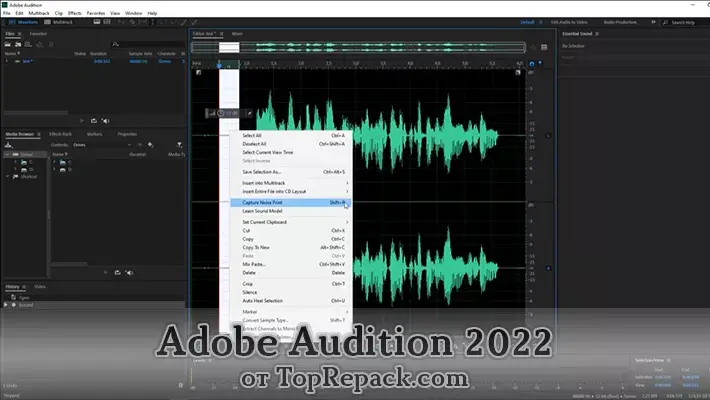This screenshot has height=400, width=710.
Task: Click loop playback icon in Files panel
Action: coord(93,120)
